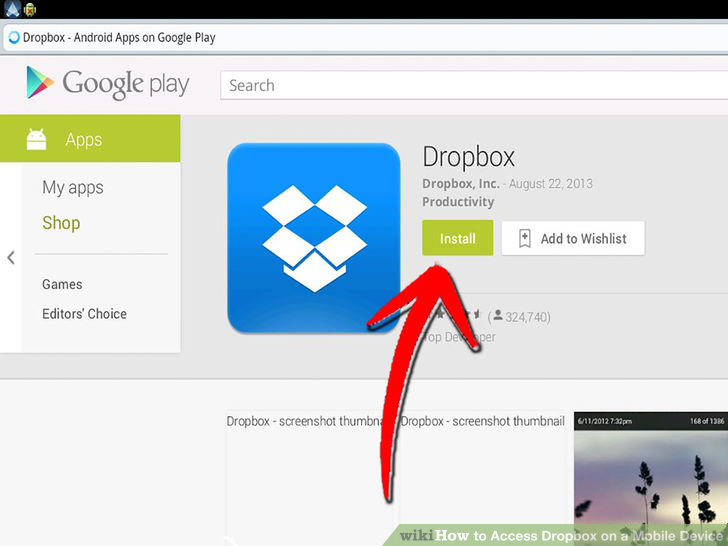Screen dimensions: 728x546
Task: Click the Dropbox app icon
Action: pyautogui.click(x=314, y=238)
